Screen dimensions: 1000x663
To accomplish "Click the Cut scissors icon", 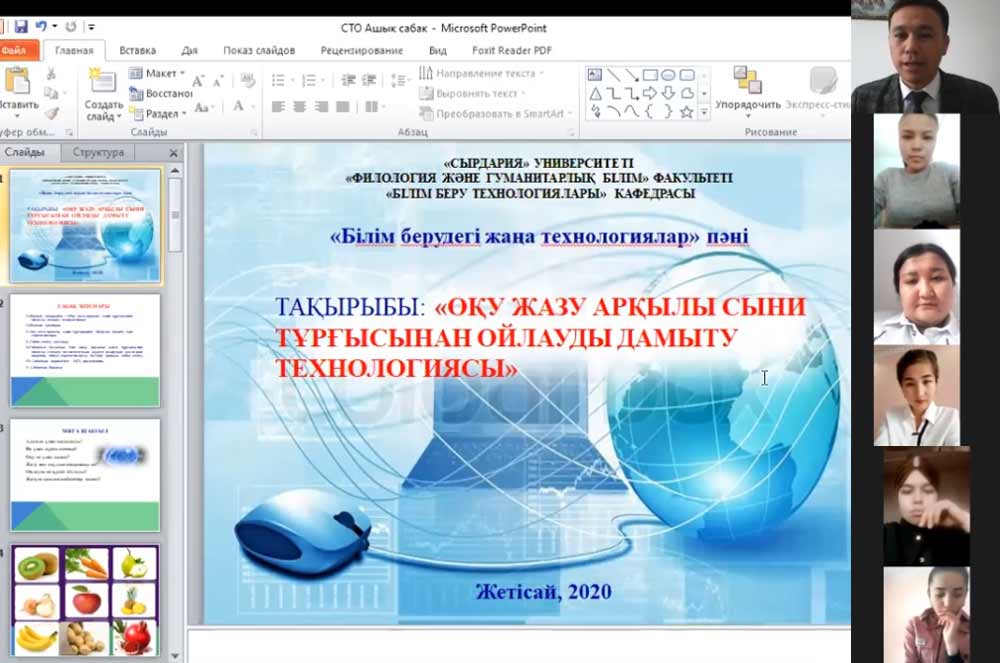I will pos(51,74).
